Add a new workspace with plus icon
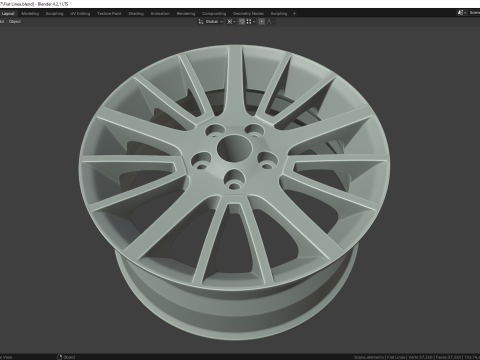Viewport: 480px width, 360px height. point(294,14)
